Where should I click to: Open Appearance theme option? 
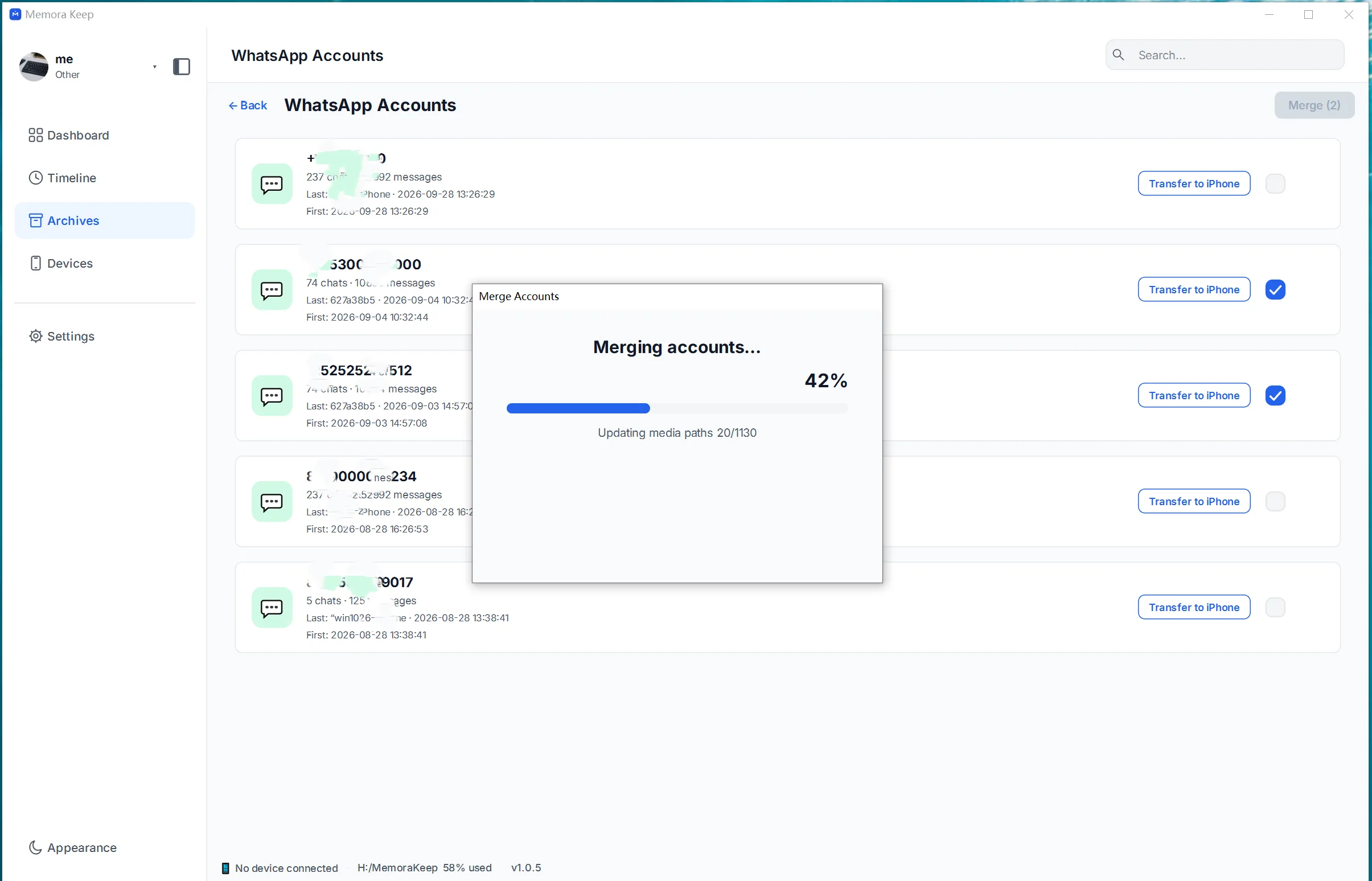105,847
